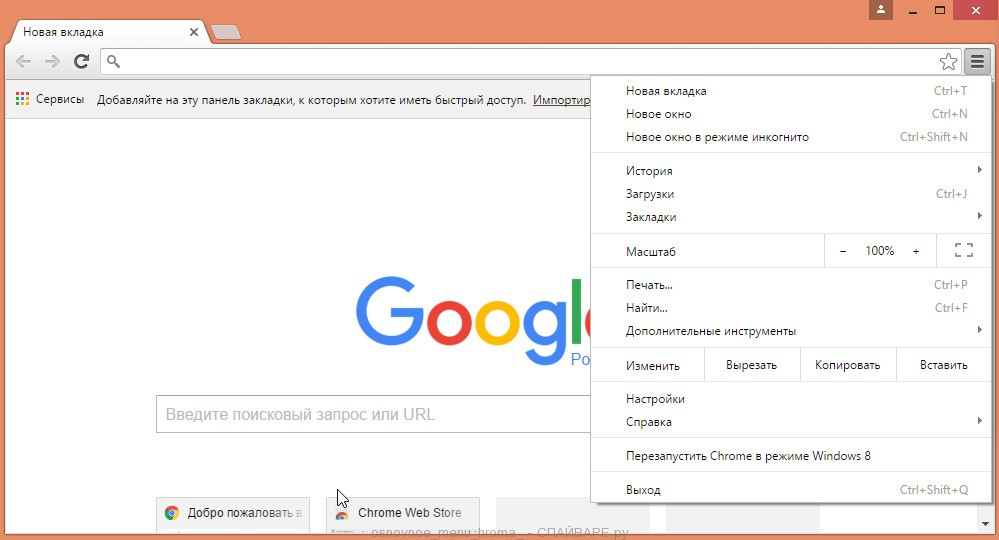Zoom out with the minus button

843,251
